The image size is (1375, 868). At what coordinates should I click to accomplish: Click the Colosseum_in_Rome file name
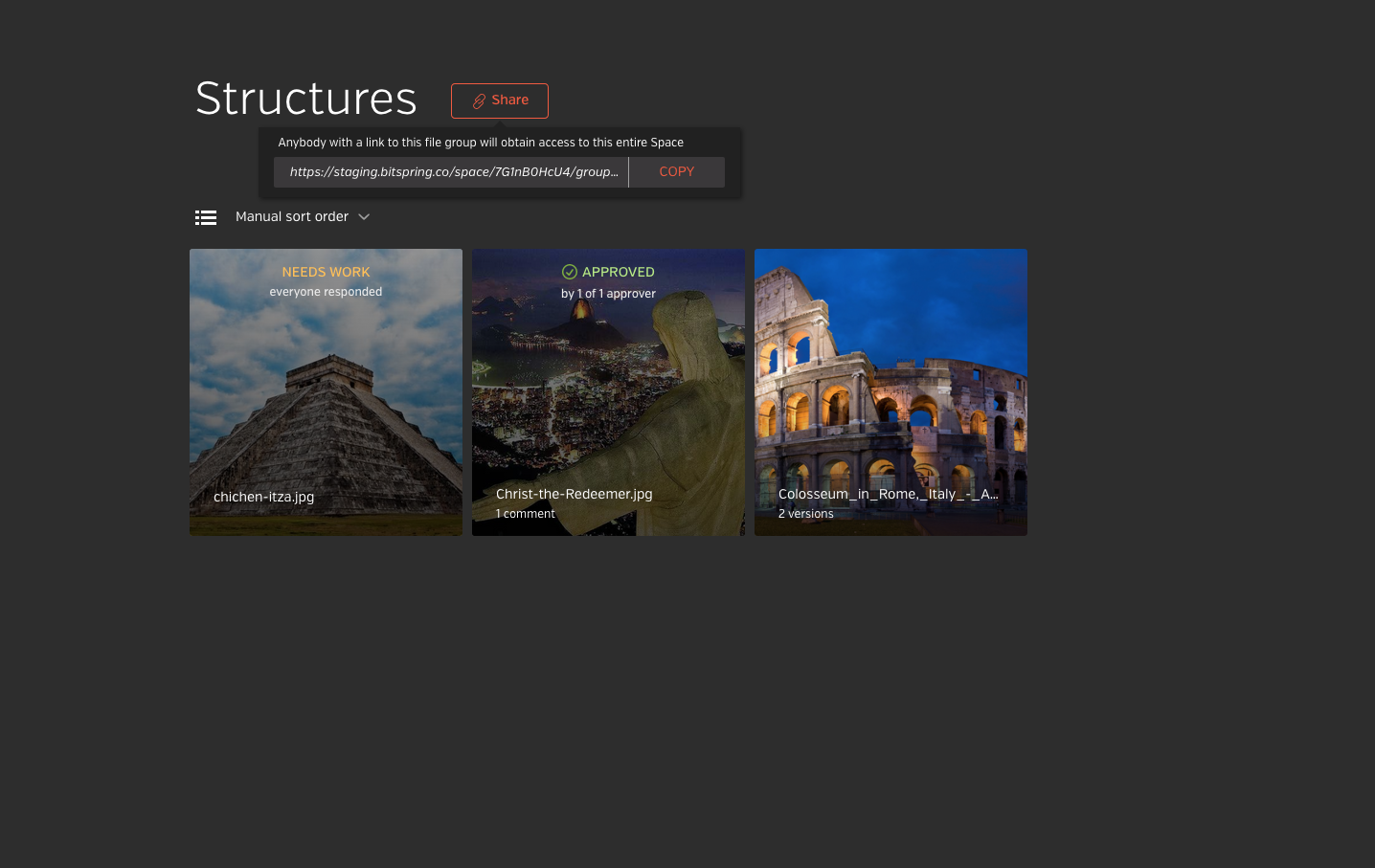889,494
